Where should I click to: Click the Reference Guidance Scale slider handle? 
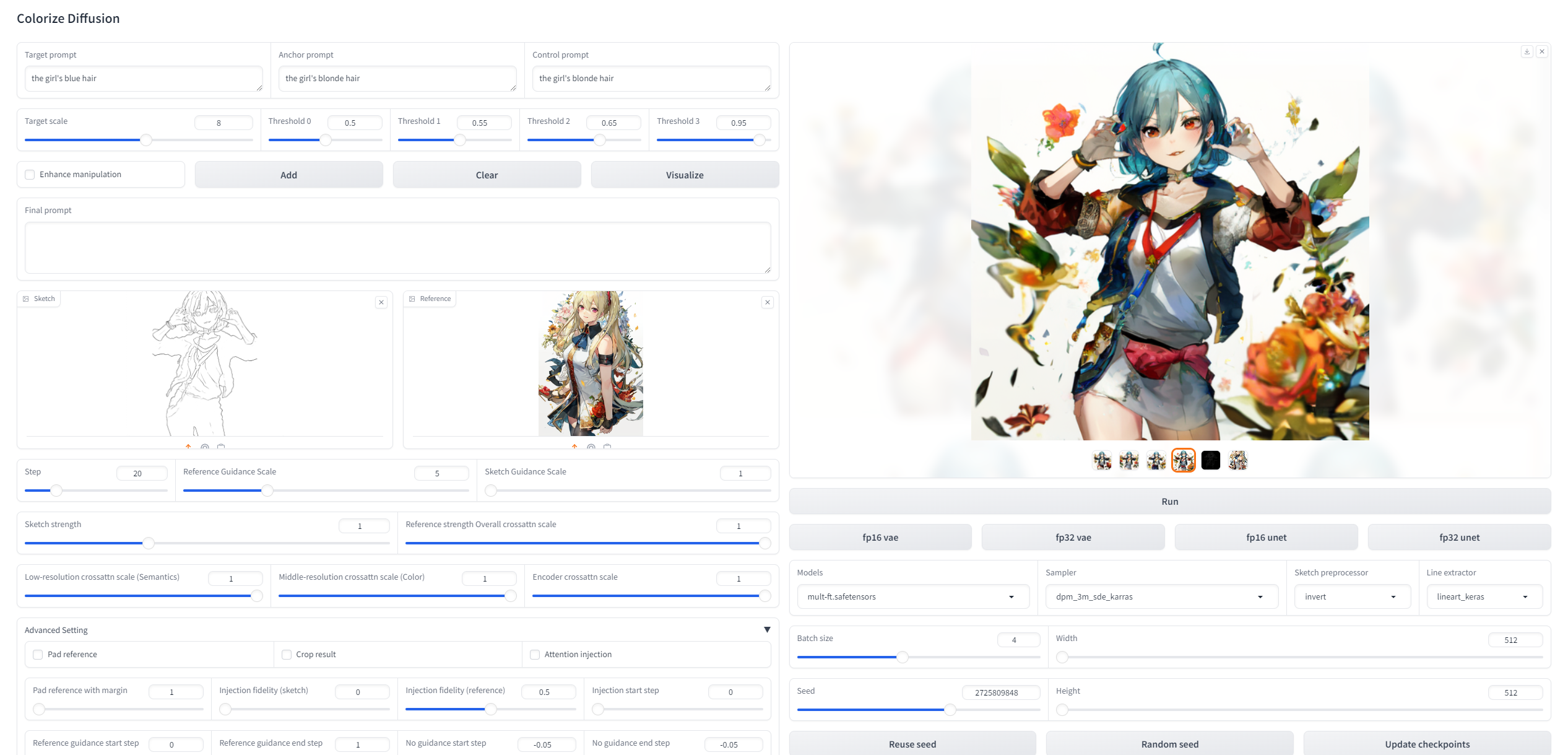267,491
